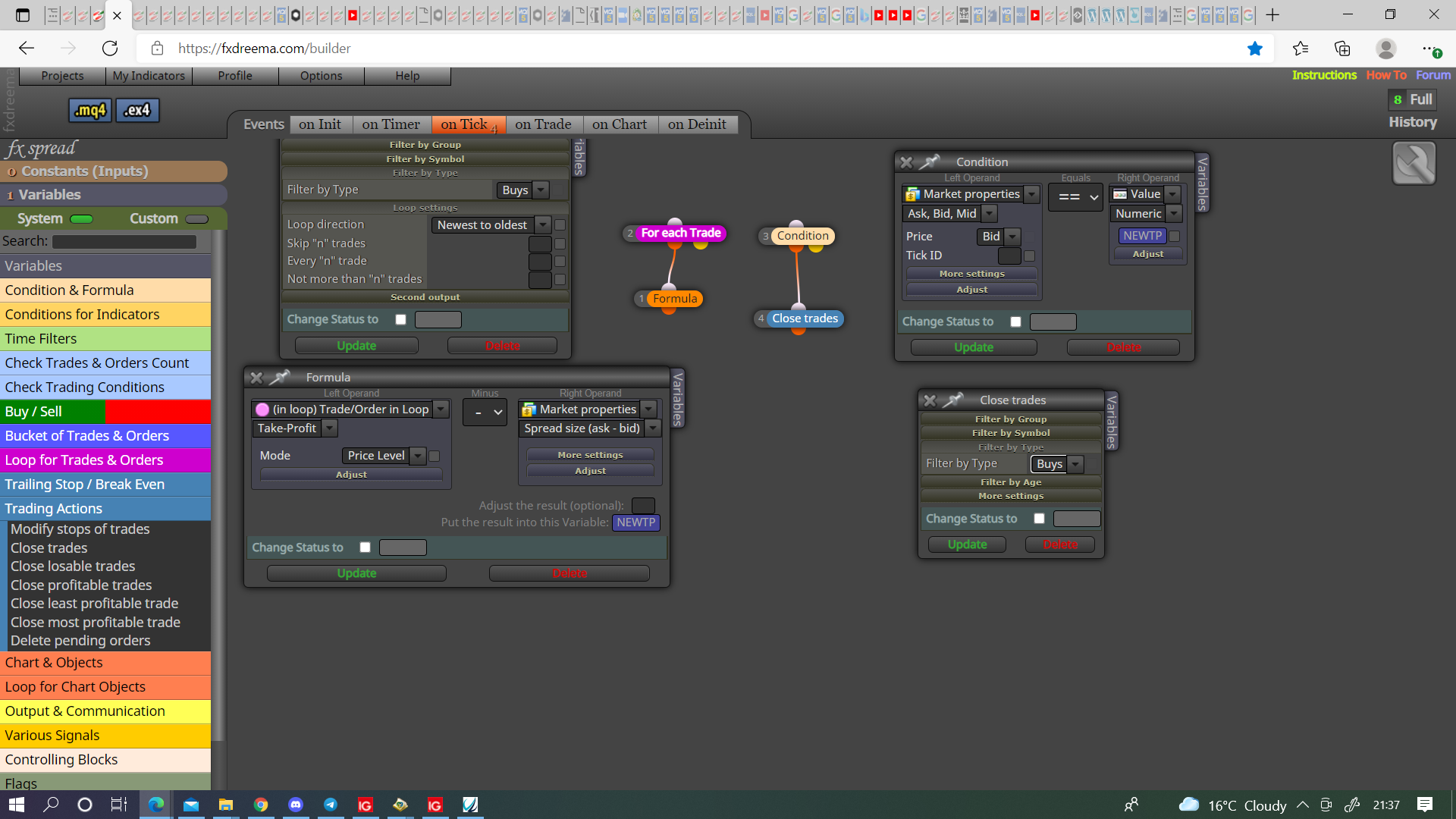Open Edge from the taskbar
Image resolution: width=1456 pixels, height=819 pixels.
point(156,805)
